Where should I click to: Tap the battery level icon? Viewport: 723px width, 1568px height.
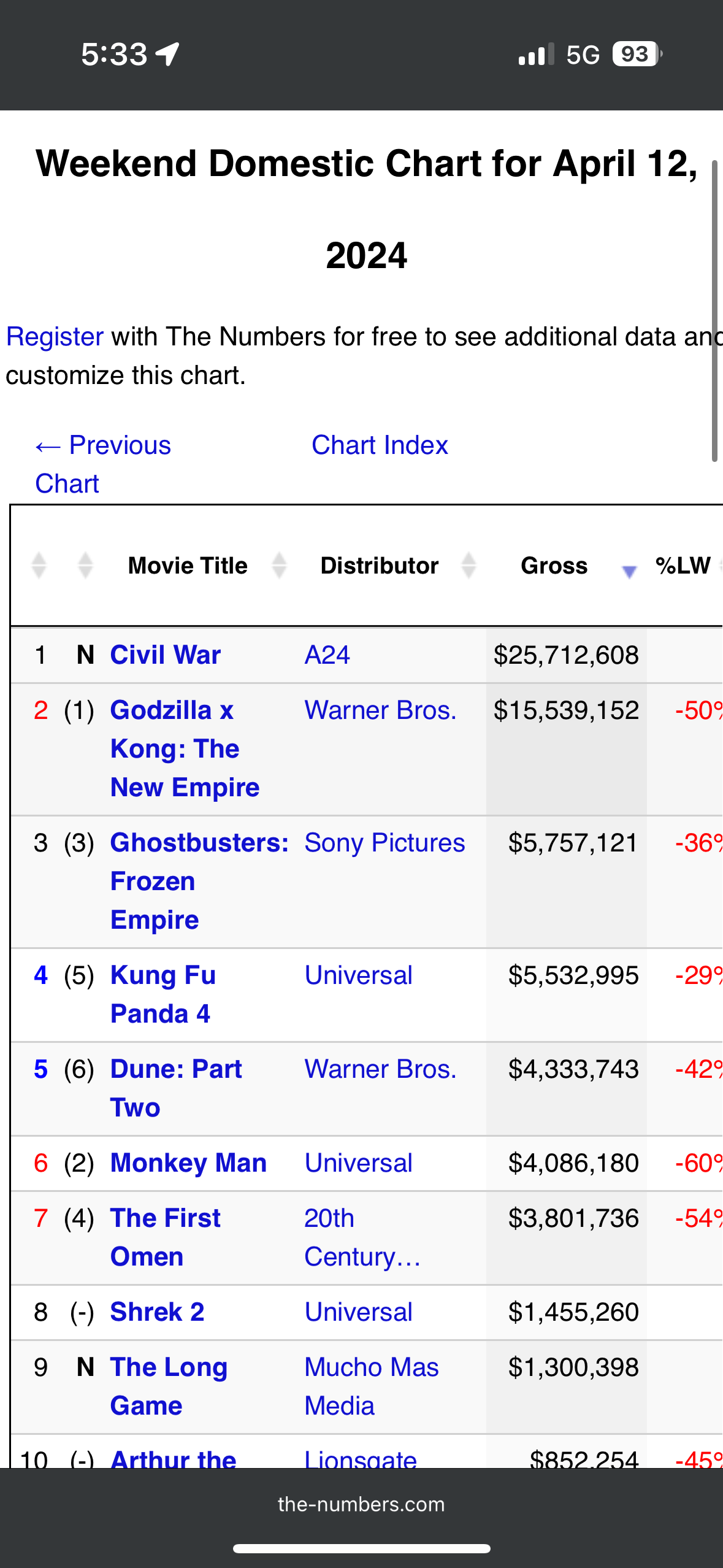coord(637,54)
